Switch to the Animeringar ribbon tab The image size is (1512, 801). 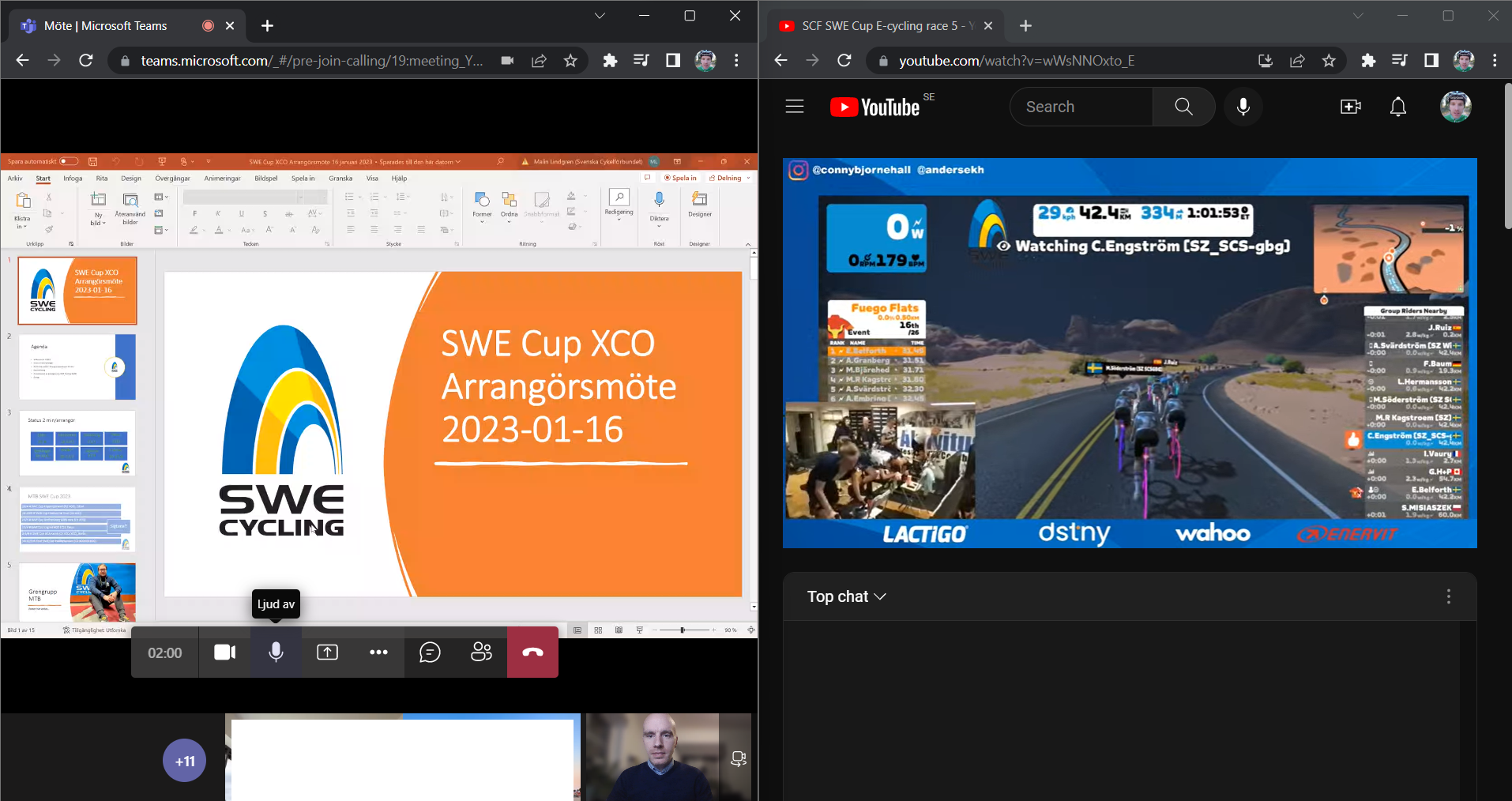[222, 179]
